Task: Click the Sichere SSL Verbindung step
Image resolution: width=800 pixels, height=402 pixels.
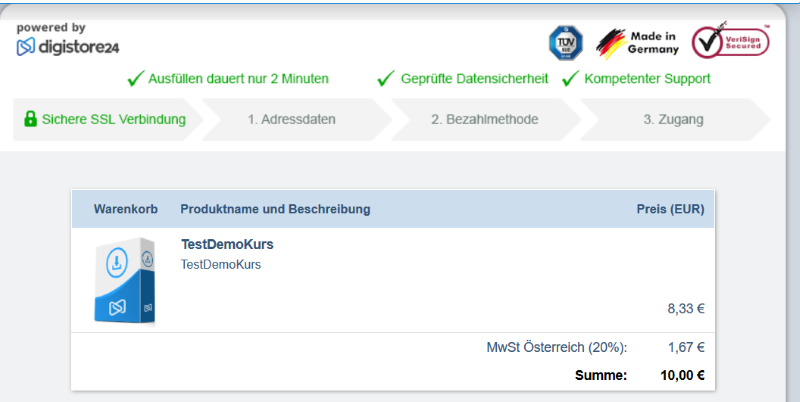Action: point(113,120)
